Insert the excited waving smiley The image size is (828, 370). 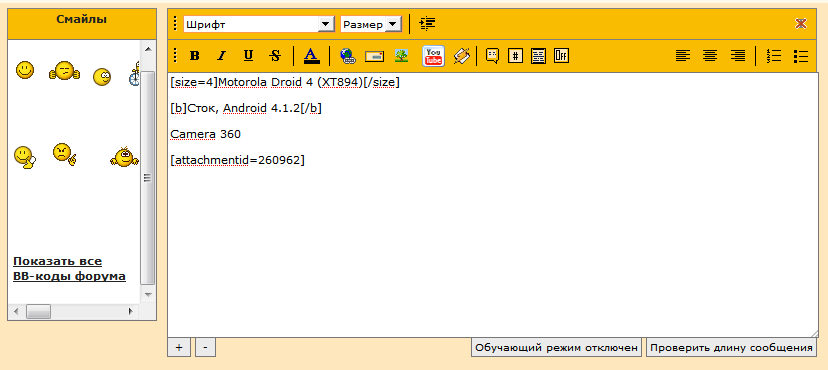[x=124, y=157]
